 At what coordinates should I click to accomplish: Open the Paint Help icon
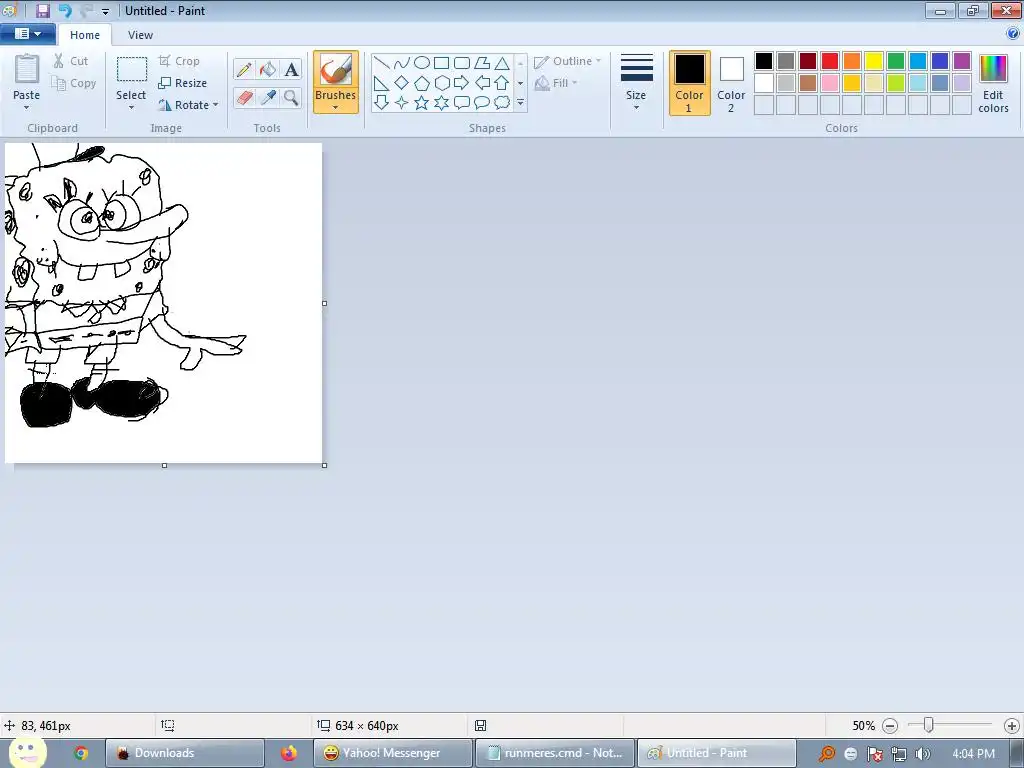coord(1013,34)
